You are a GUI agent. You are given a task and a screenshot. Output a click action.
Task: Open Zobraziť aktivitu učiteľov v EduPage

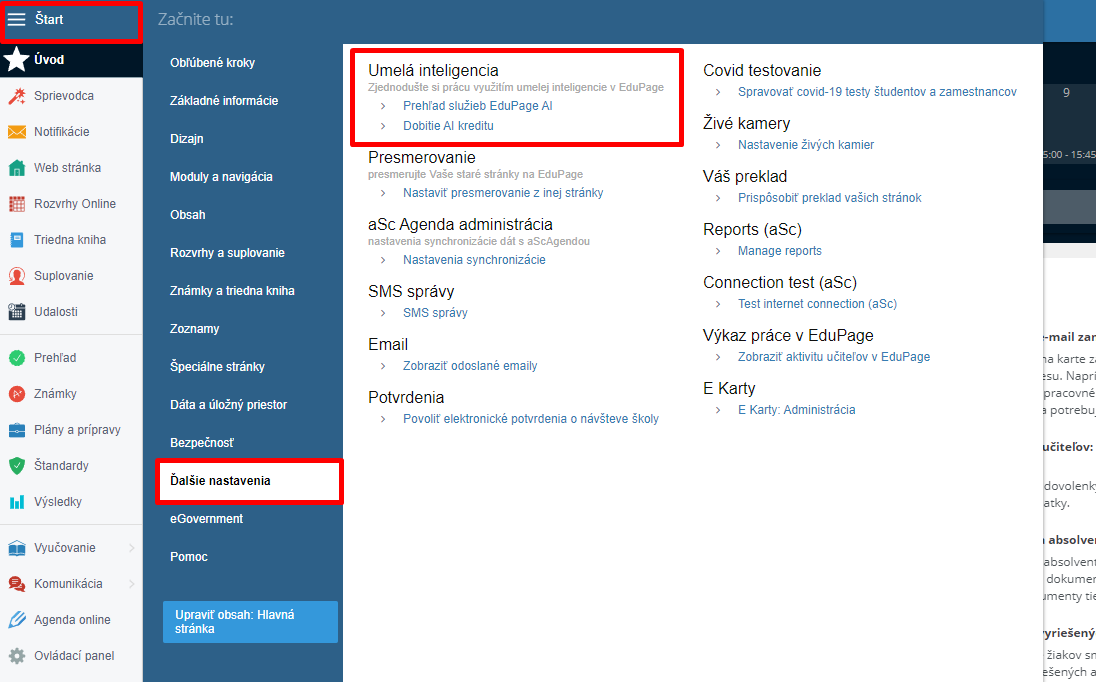pos(834,357)
